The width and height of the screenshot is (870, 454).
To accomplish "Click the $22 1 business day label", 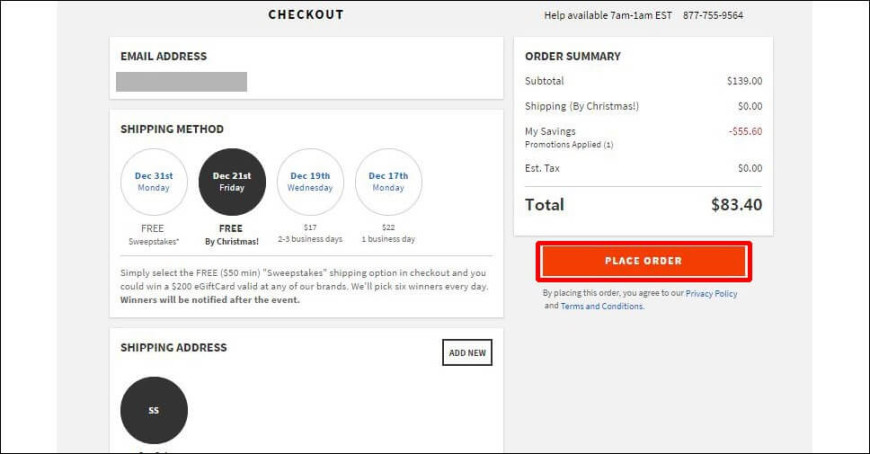I will click(x=388, y=233).
